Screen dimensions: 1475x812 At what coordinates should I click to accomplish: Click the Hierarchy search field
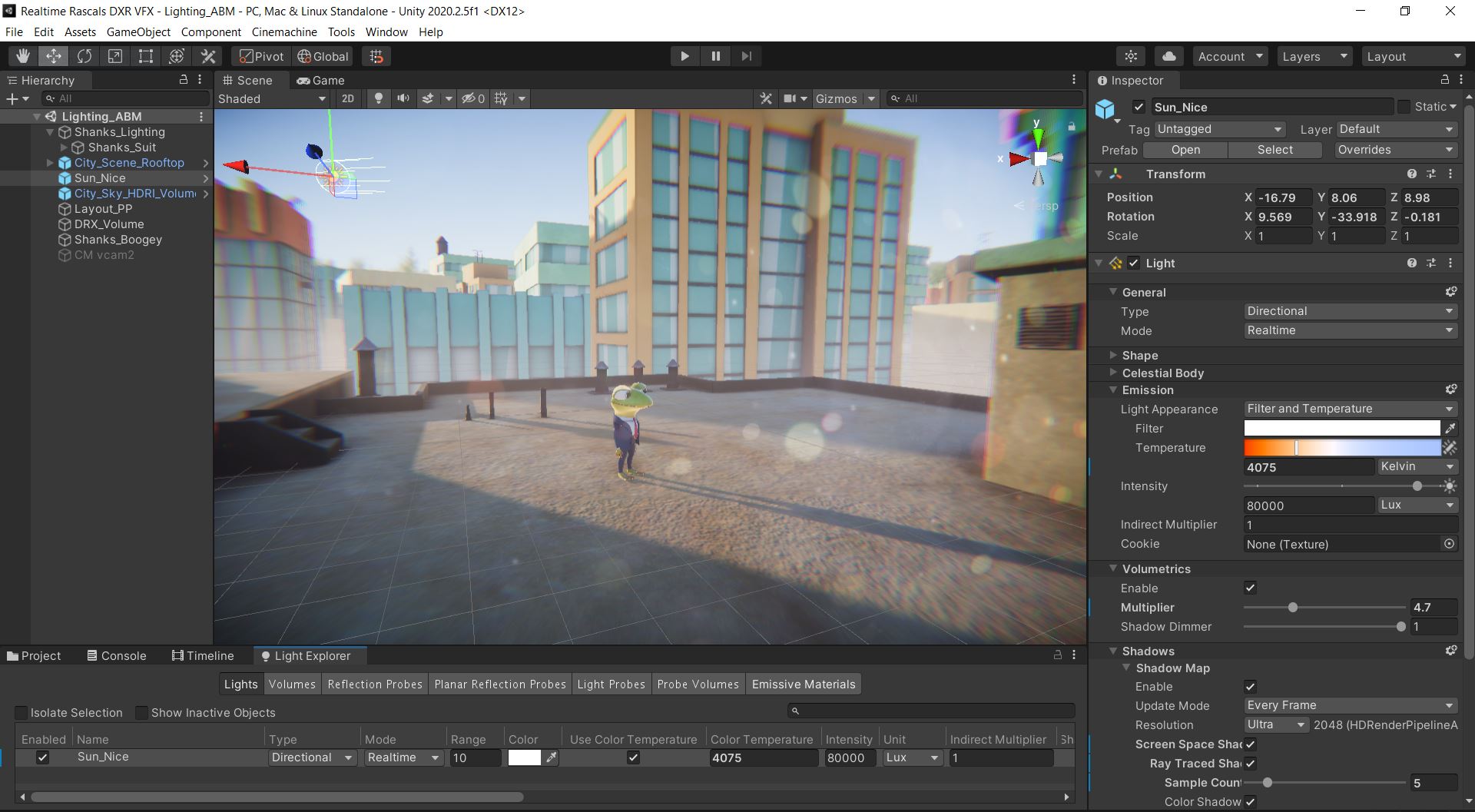coord(125,98)
